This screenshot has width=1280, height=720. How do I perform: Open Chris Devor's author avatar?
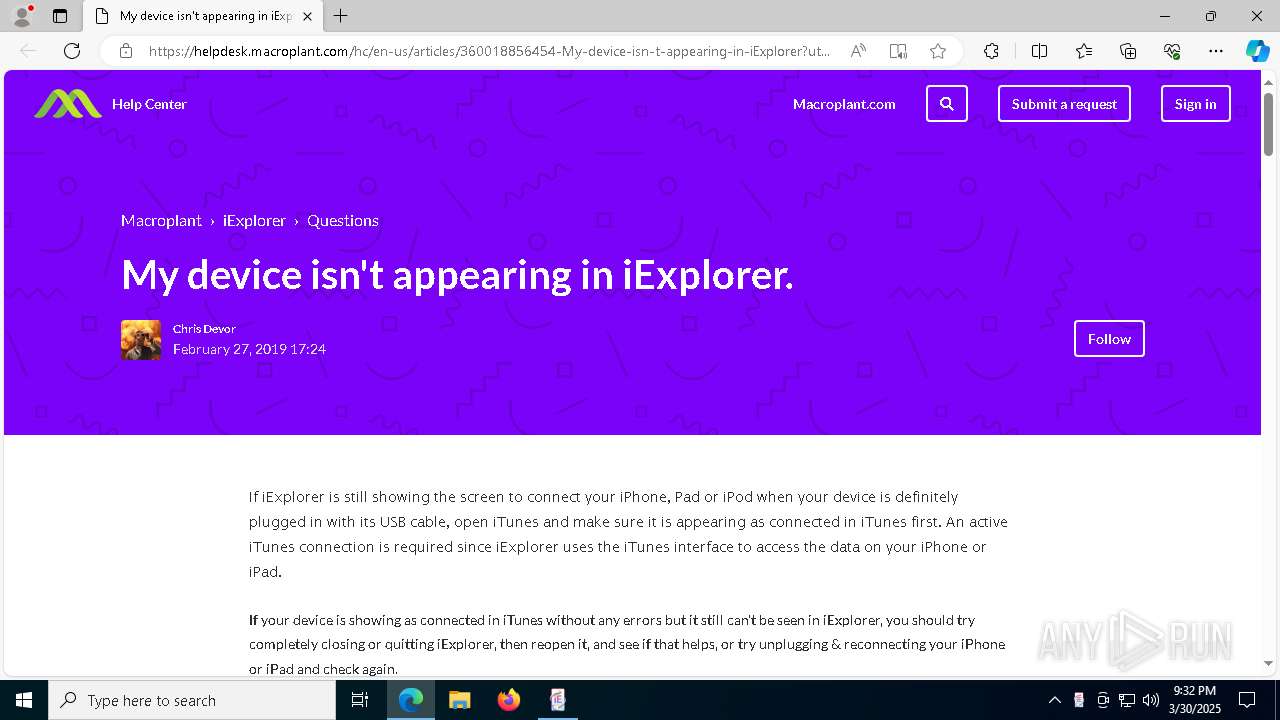tap(141, 340)
